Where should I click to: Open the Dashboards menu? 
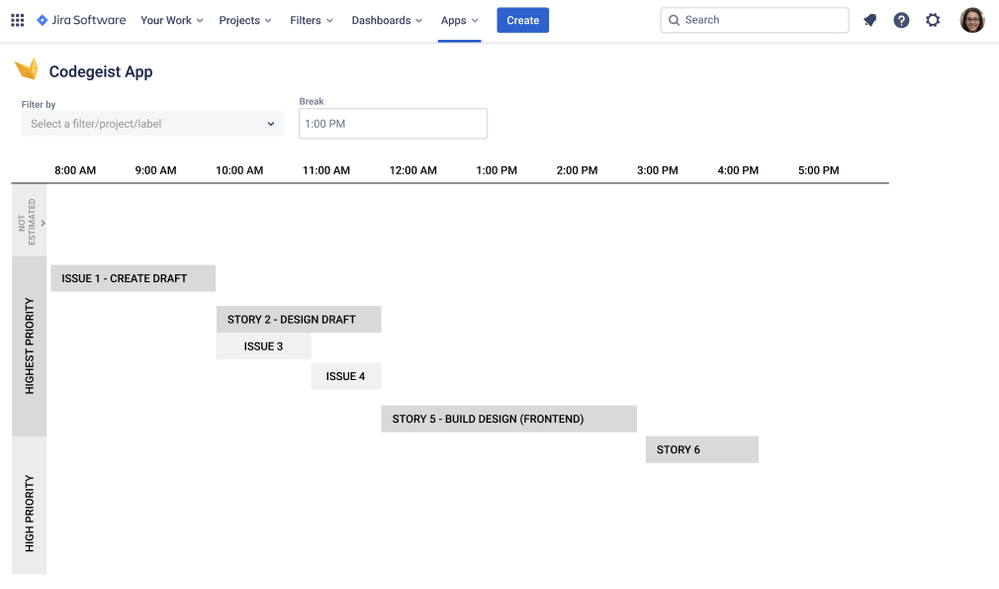pos(386,20)
